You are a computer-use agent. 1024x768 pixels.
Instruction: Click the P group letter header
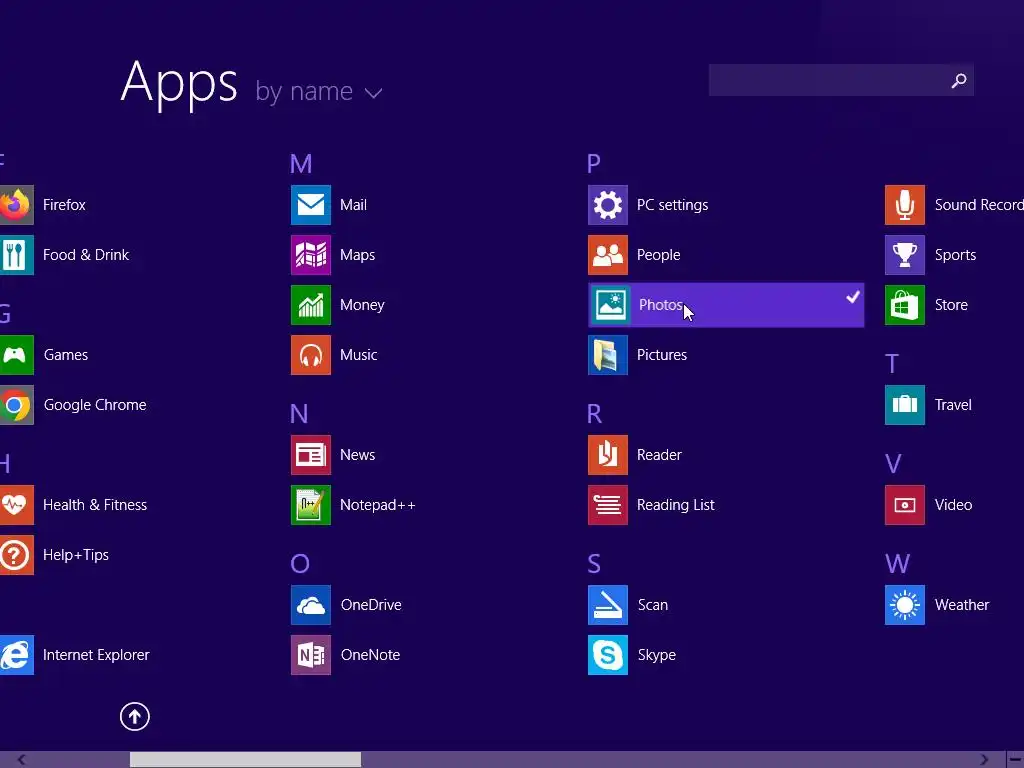click(x=594, y=164)
